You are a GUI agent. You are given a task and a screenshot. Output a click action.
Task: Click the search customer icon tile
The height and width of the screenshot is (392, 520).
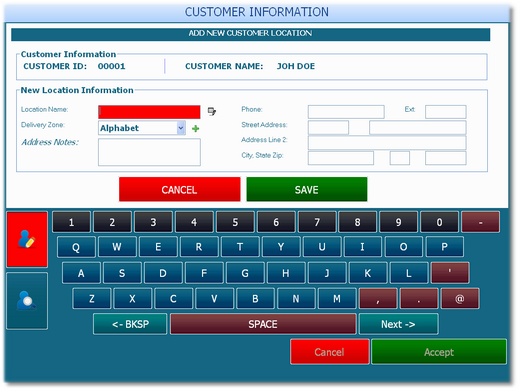(27, 301)
